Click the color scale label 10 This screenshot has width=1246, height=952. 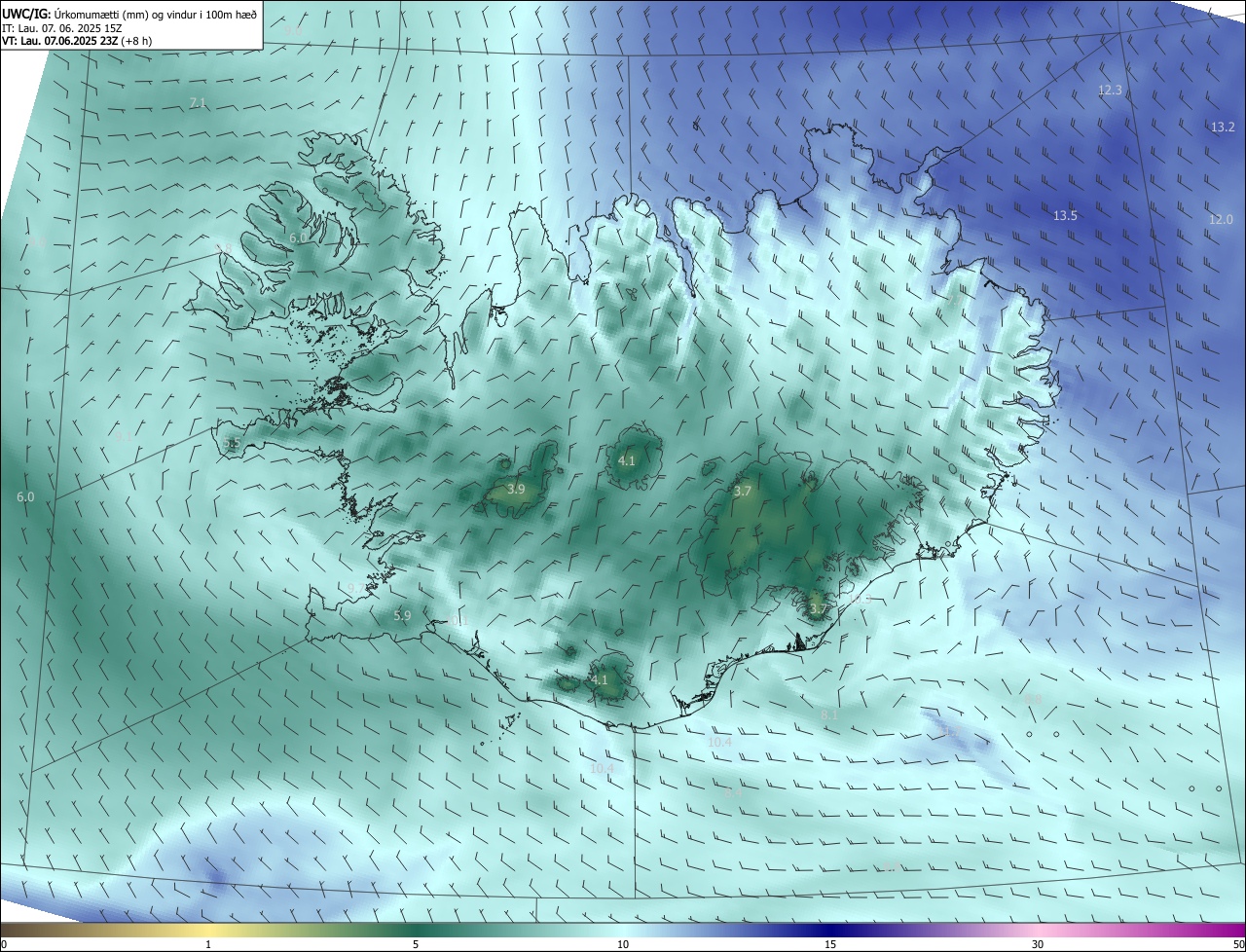pos(623,944)
